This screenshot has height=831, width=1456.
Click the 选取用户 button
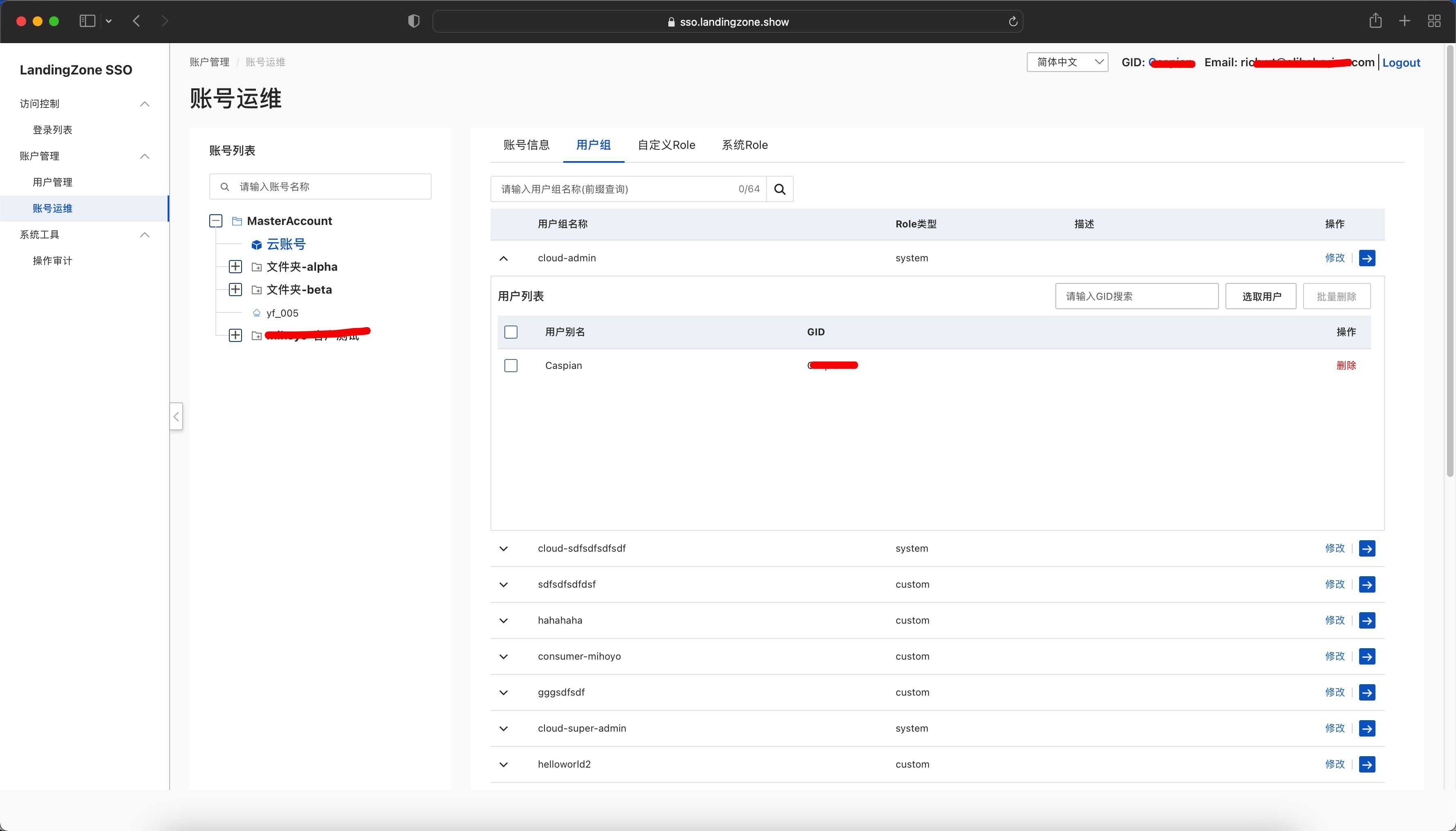tap(1261, 296)
